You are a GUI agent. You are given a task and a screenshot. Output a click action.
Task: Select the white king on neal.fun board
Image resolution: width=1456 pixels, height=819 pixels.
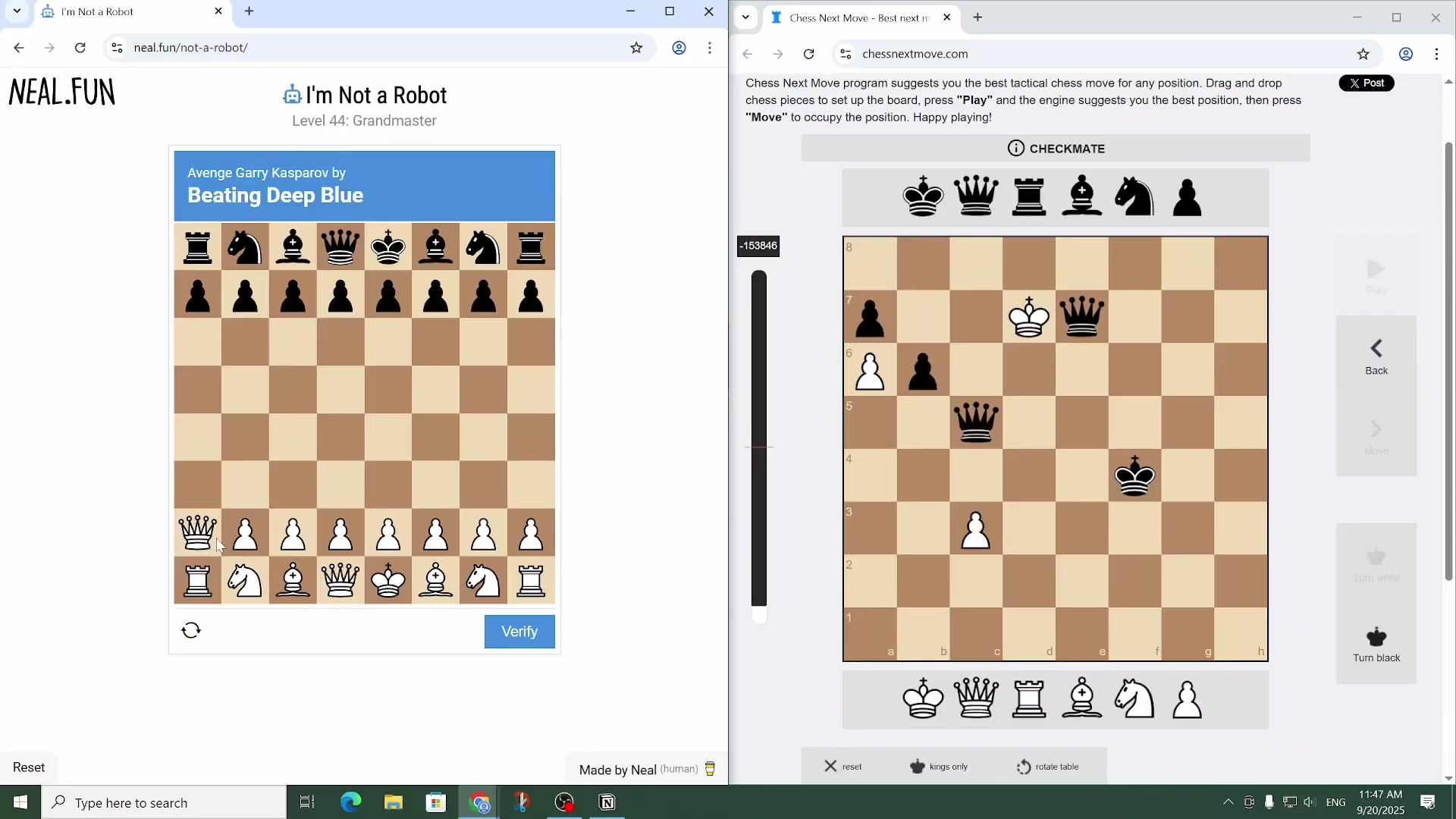pos(388,581)
